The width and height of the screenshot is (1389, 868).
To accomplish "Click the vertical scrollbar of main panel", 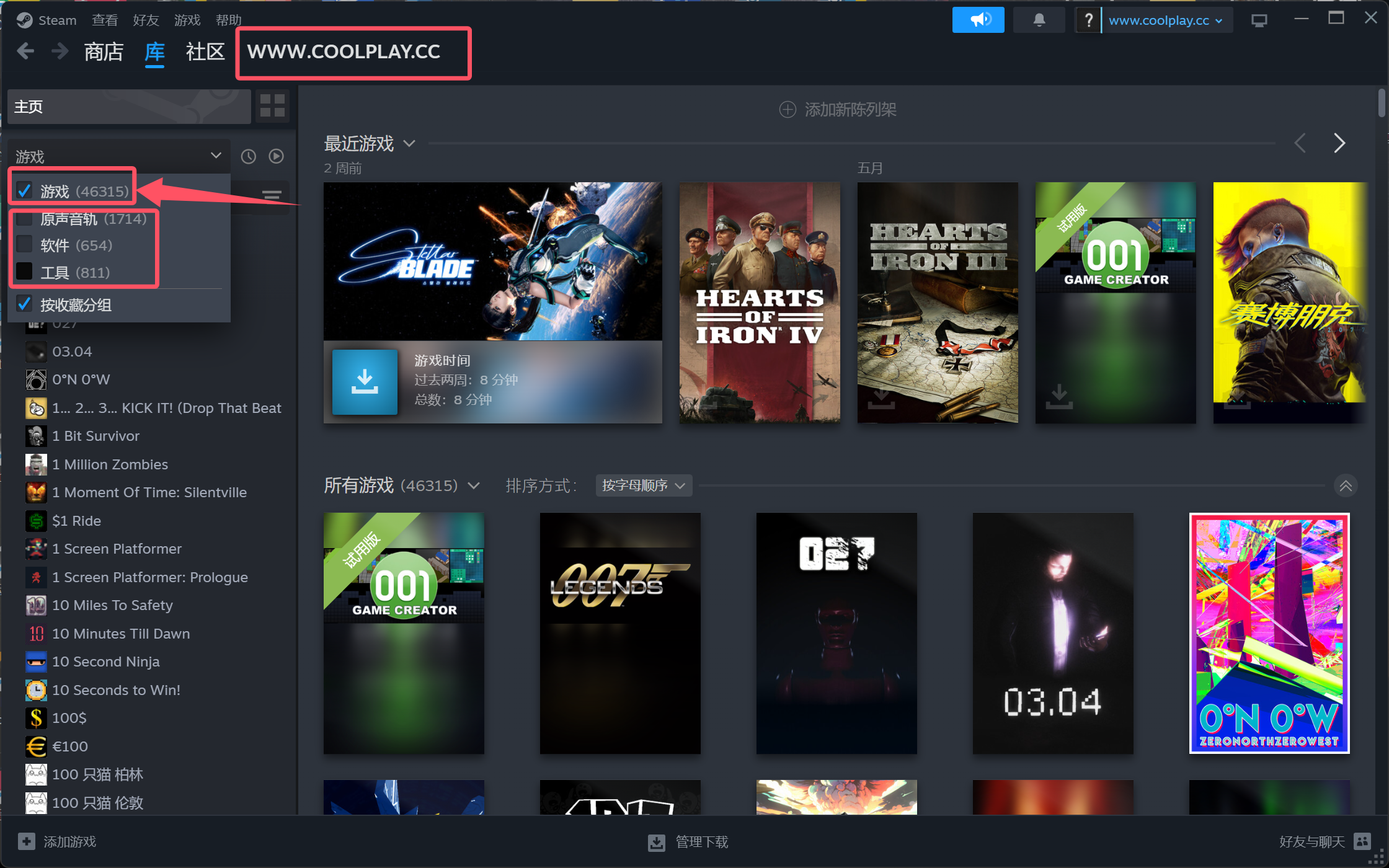I will 1381,103.
